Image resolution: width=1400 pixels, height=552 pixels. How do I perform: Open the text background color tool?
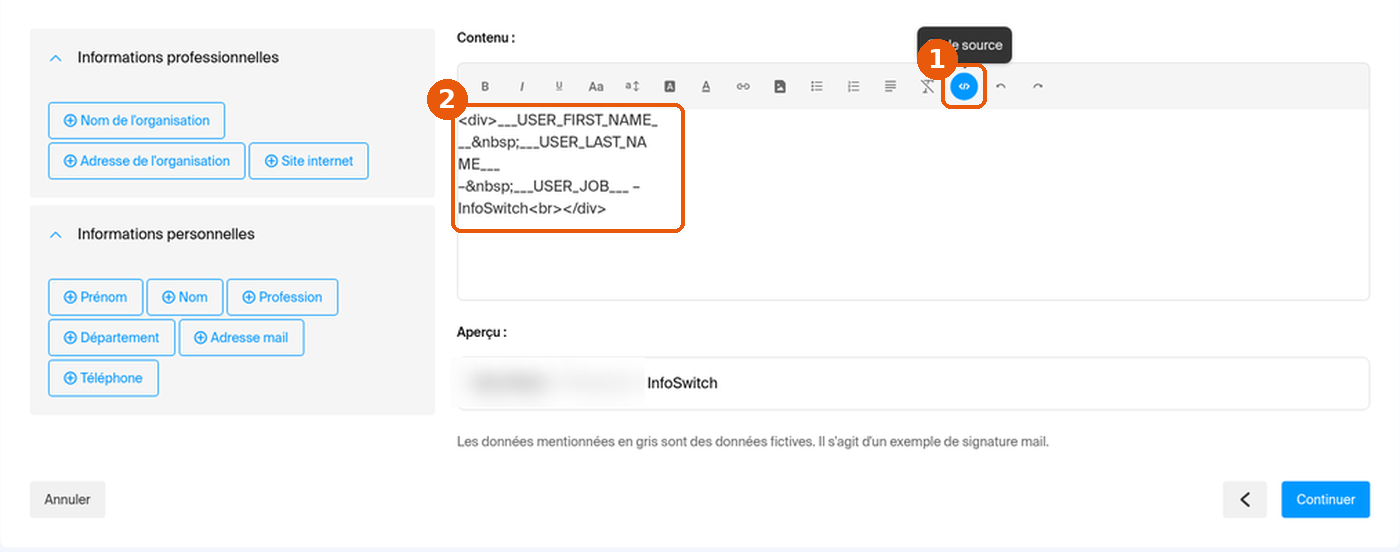(670, 87)
